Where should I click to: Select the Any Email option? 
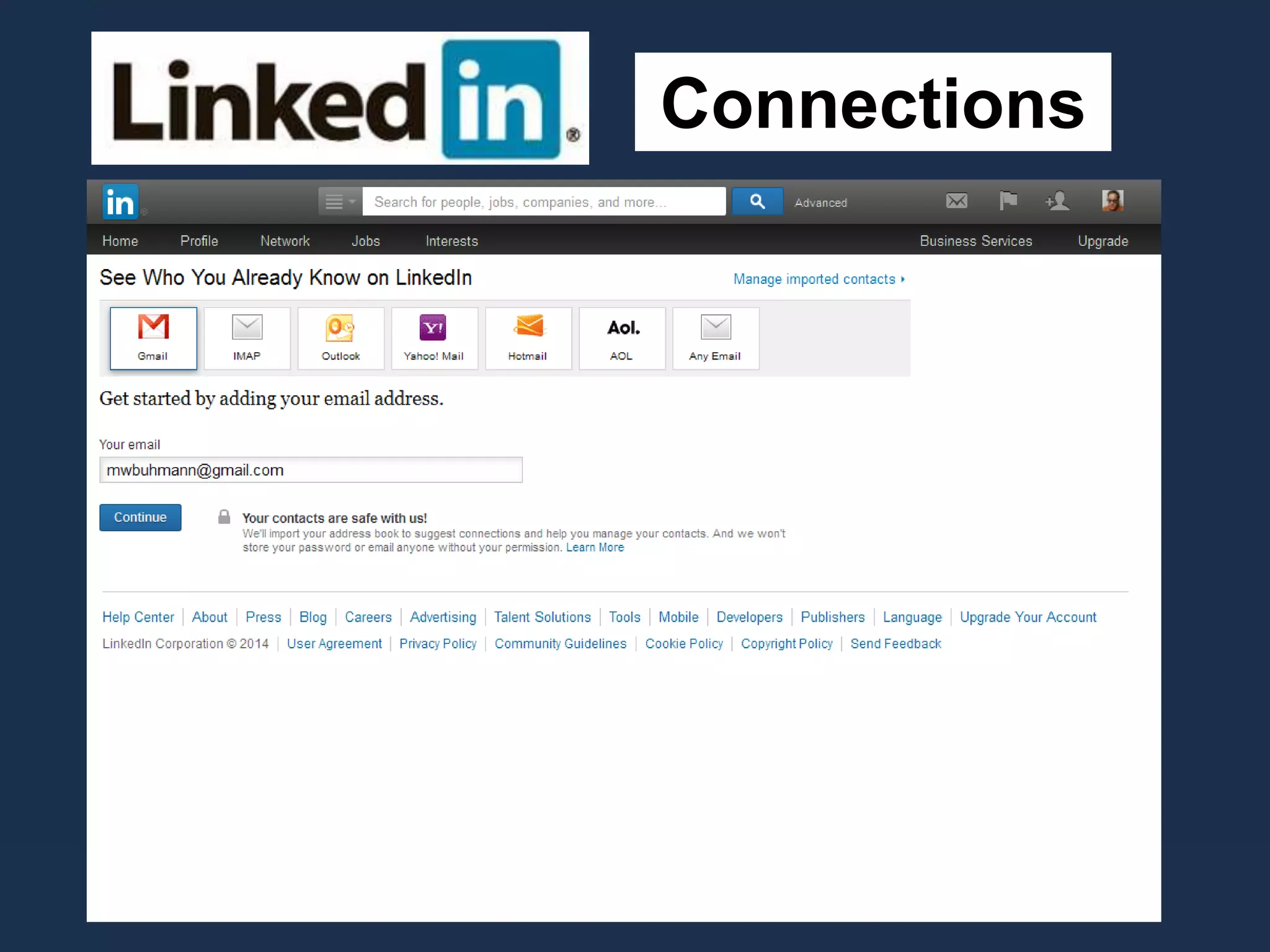coord(716,338)
